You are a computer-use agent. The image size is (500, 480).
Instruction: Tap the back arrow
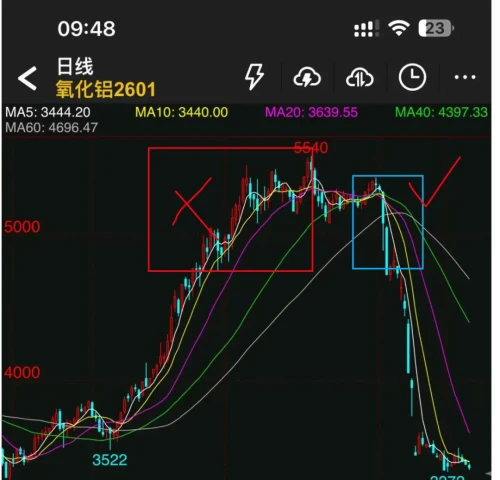27,78
